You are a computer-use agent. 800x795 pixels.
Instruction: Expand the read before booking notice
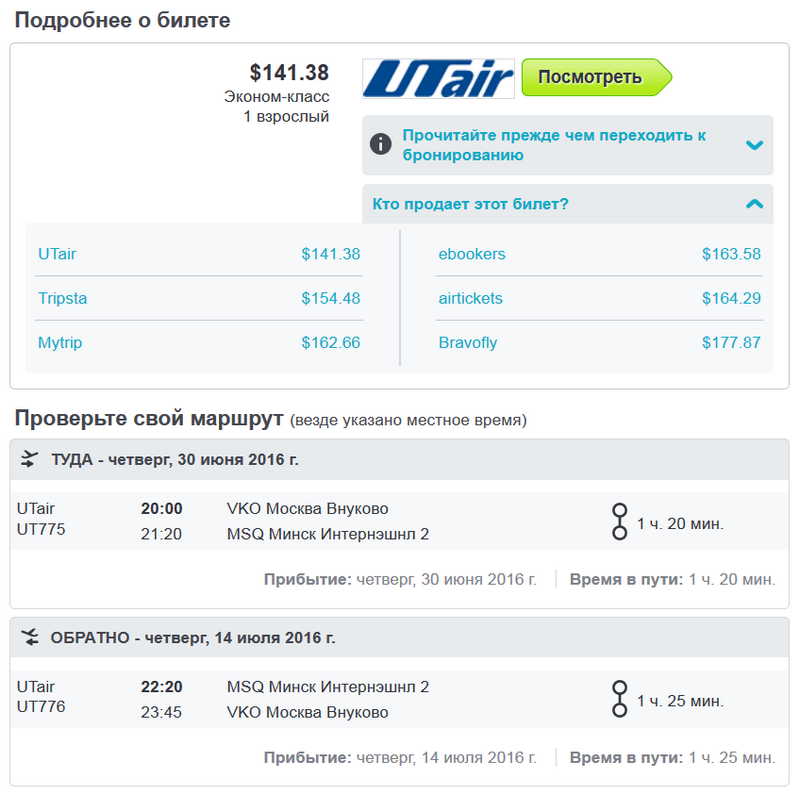point(567,145)
